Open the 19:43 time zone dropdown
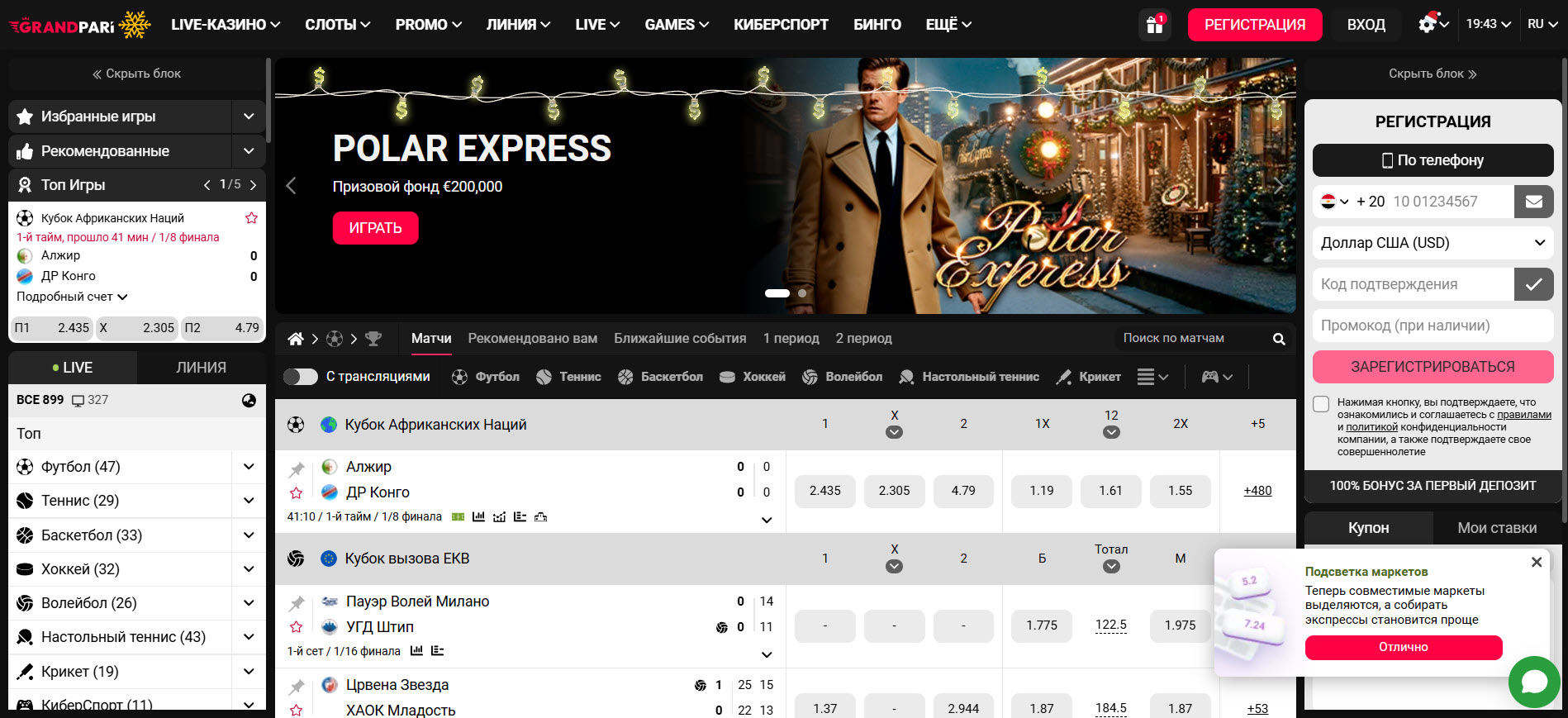Viewport: 1568px width, 718px height. (x=1489, y=24)
